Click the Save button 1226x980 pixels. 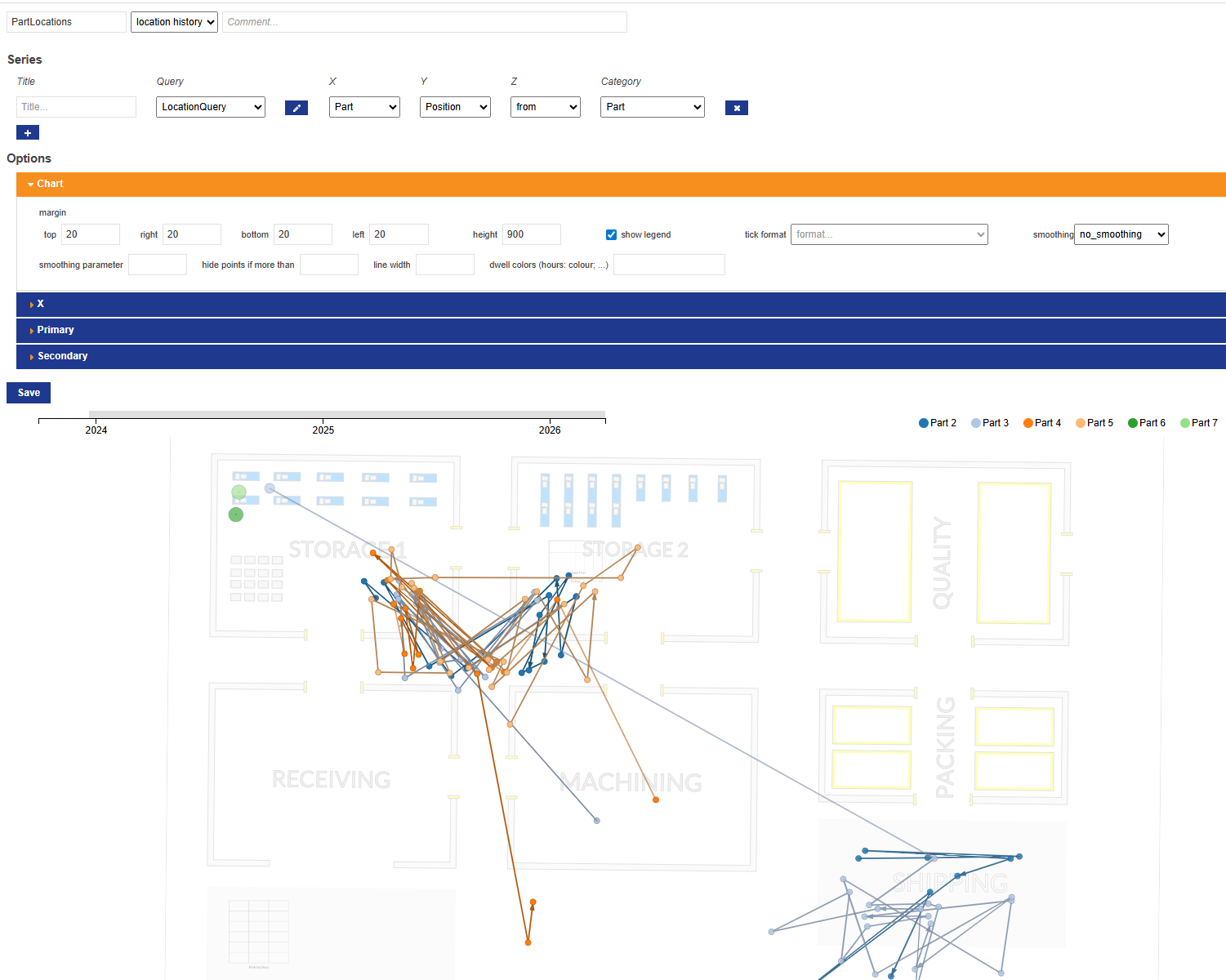[x=29, y=393]
